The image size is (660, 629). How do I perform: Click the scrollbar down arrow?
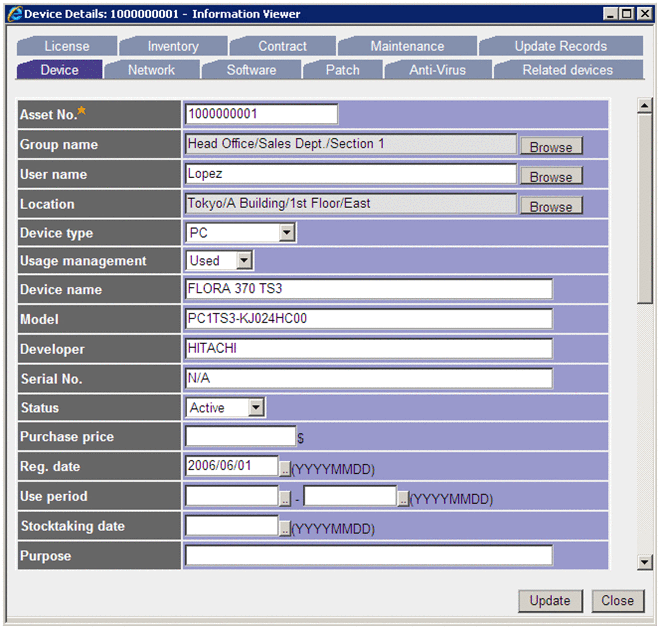tap(645, 563)
